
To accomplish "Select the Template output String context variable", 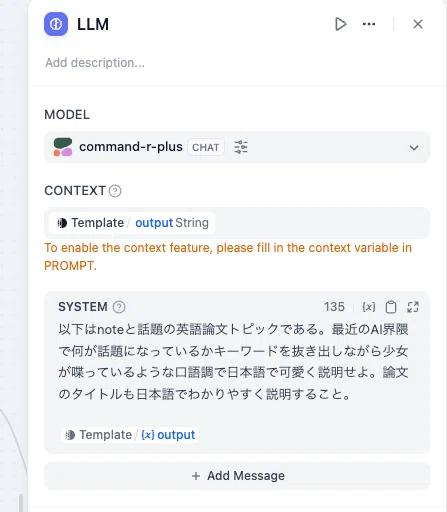I will (x=132, y=223).
